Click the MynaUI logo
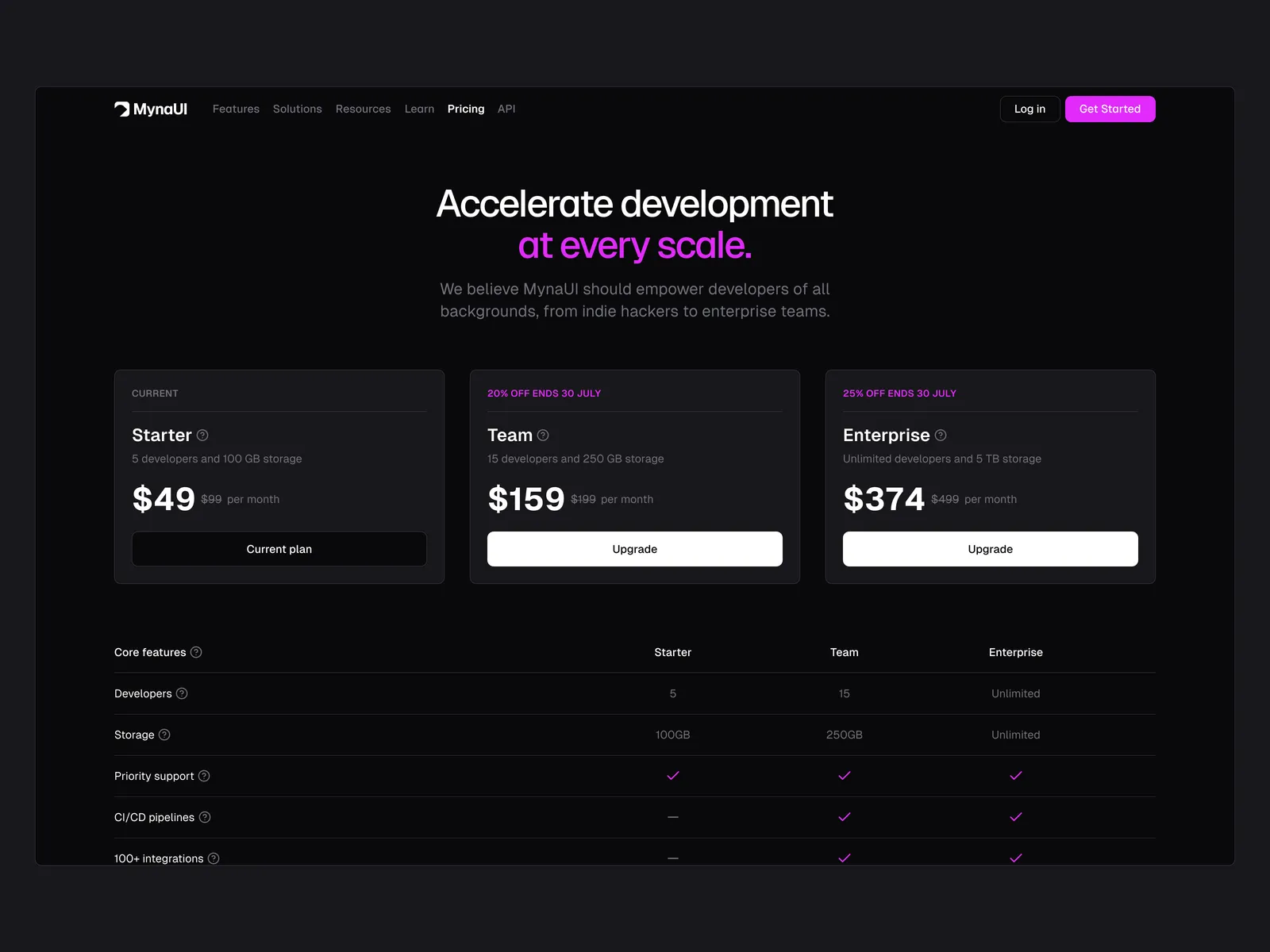 [x=151, y=109]
